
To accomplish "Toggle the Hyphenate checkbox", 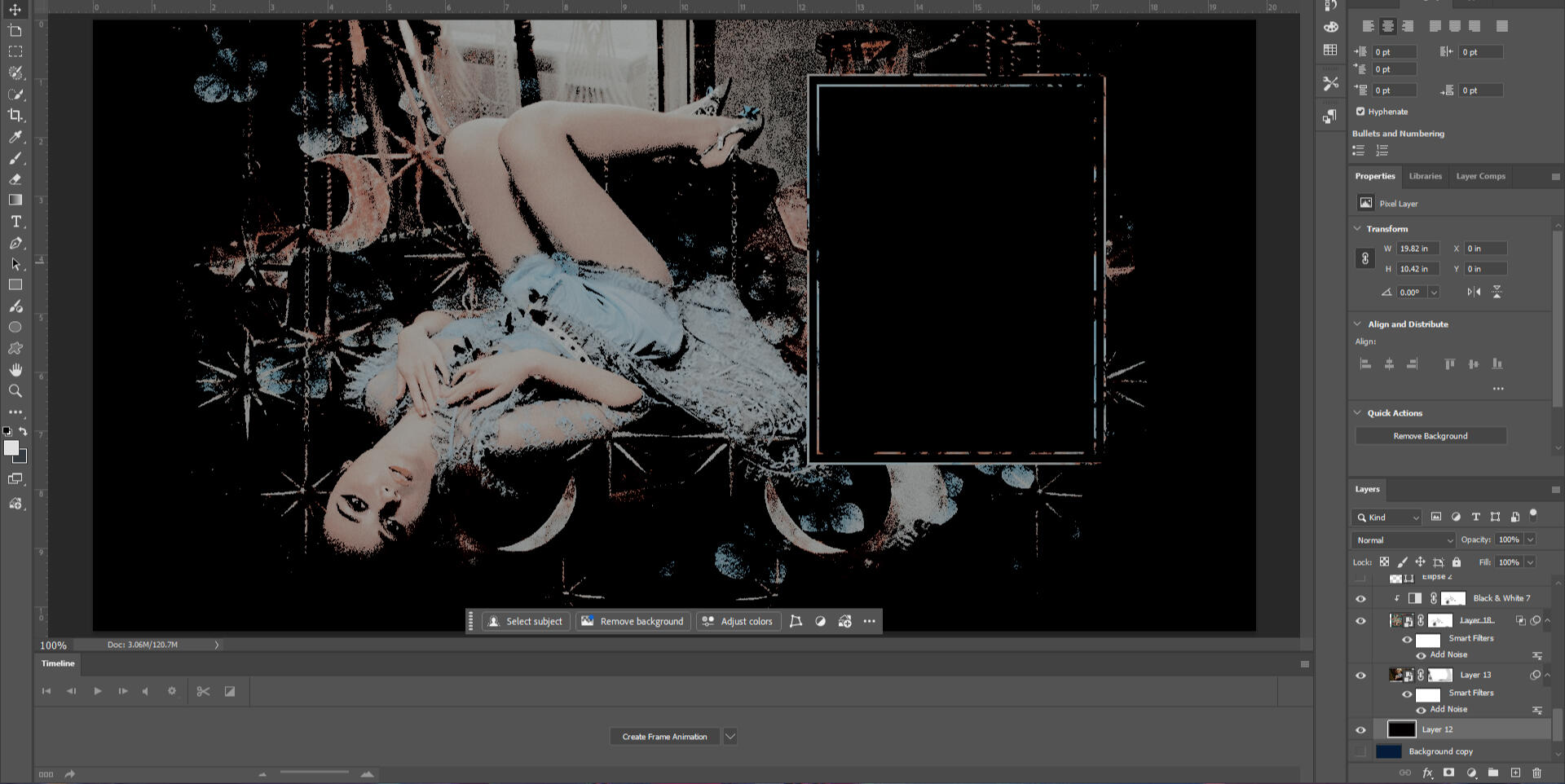I will click(x=1360, y=112).
